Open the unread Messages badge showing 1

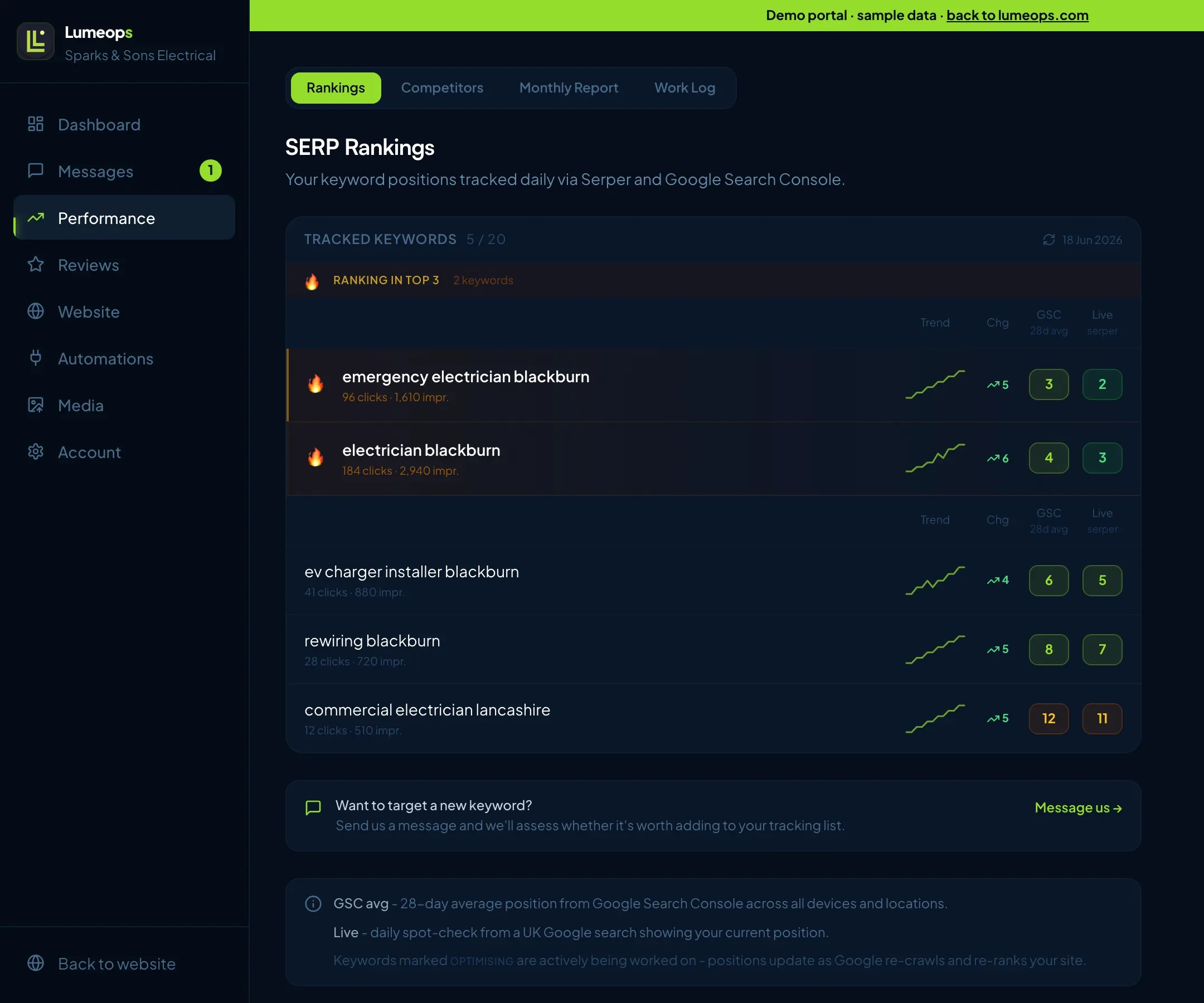[210, 170]
